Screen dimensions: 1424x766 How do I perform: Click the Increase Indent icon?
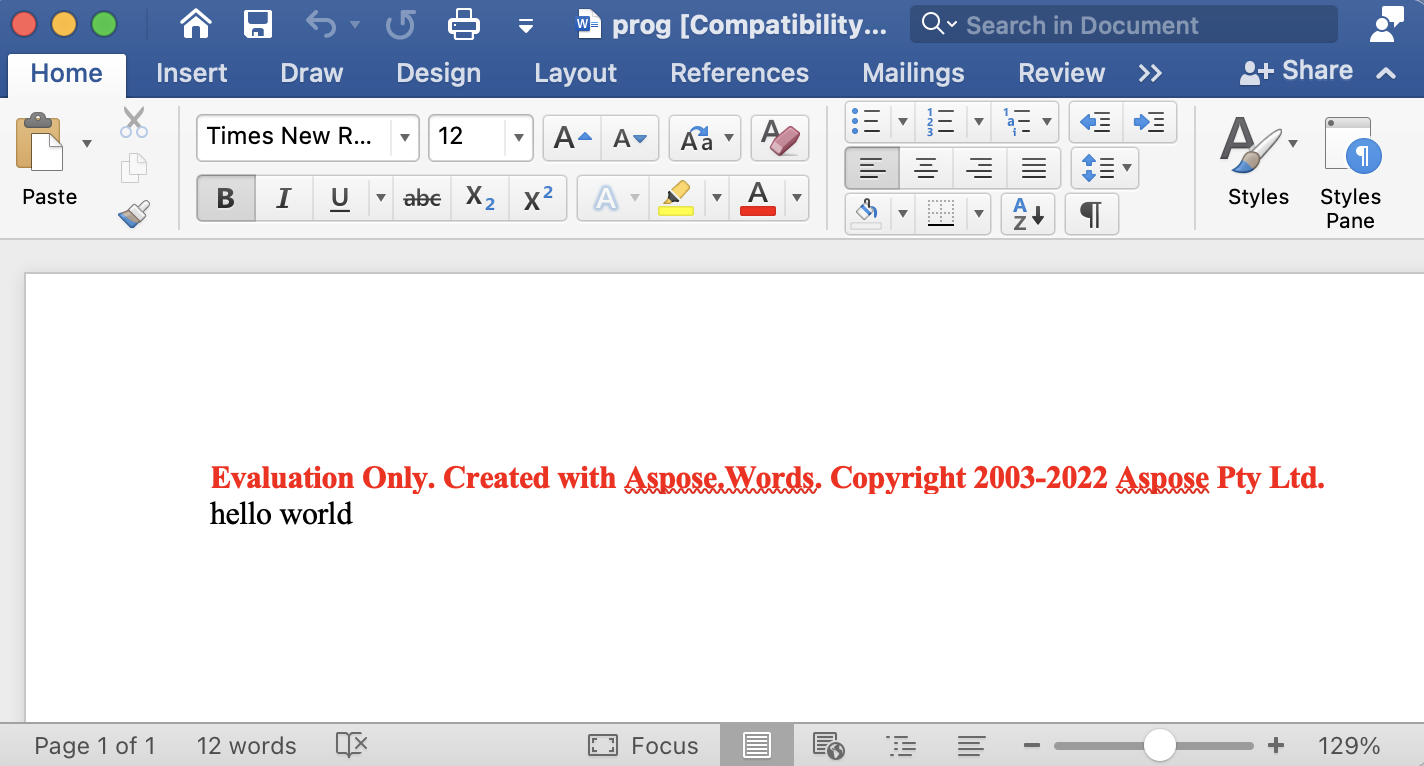coord(1149,121)
